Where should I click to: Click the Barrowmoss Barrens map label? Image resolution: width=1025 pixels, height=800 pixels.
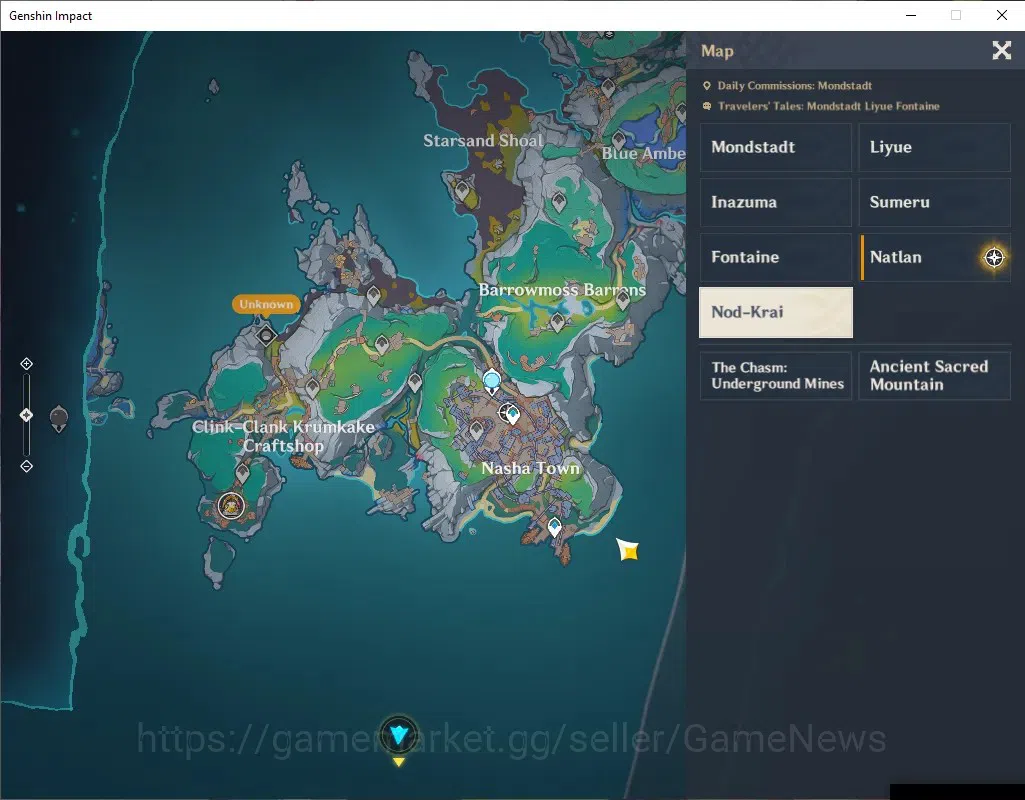(x=562, y=290)
